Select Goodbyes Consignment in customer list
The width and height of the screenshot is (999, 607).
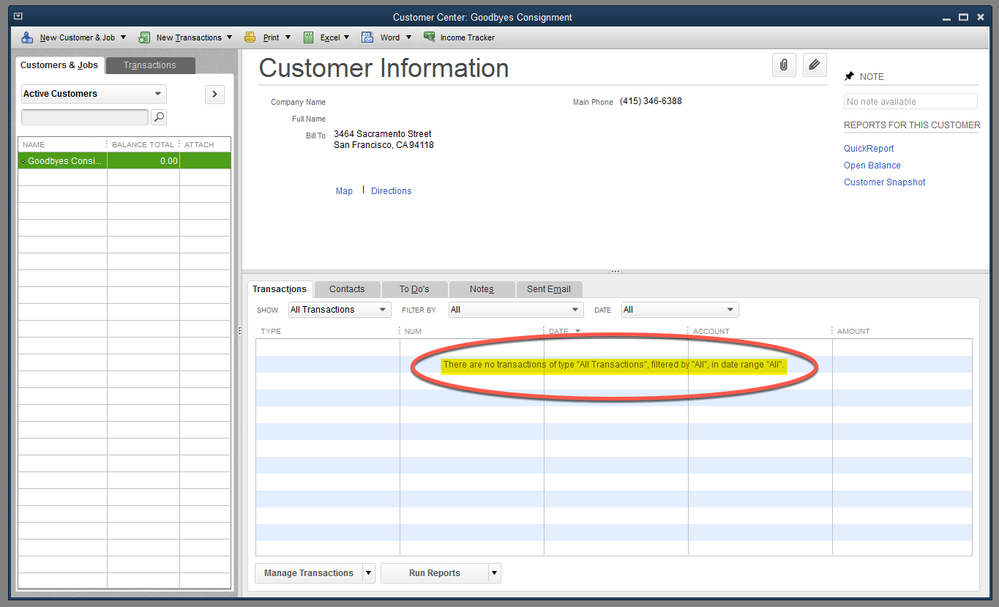click(64, 161)
